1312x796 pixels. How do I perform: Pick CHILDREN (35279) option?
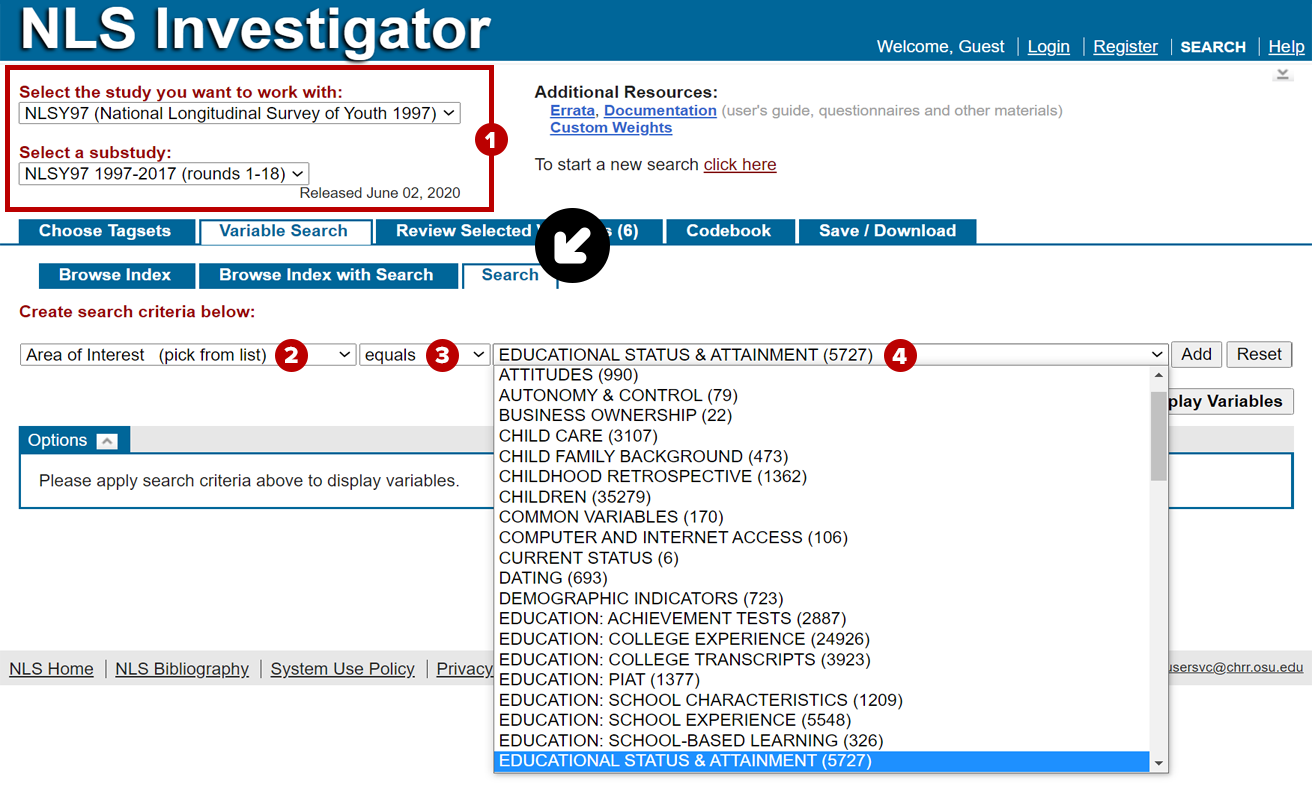(x=822, y=497)
